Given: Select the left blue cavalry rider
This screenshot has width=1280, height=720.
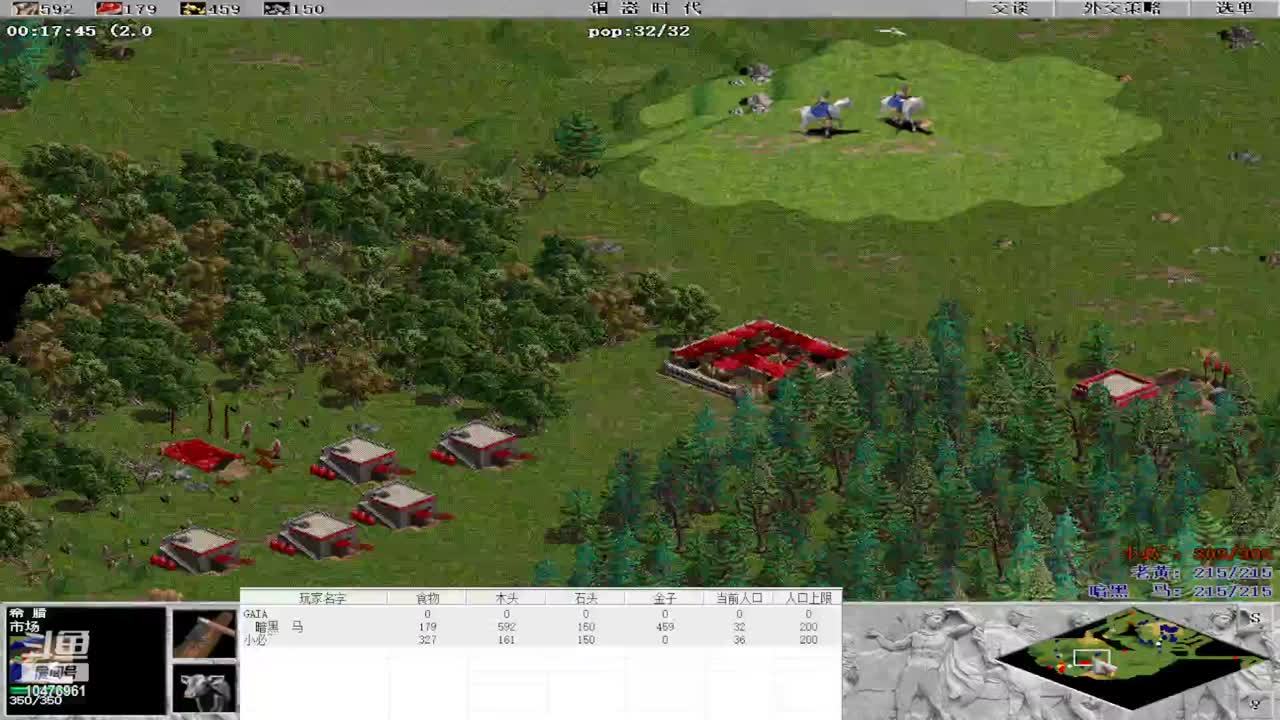Looking at the screenshot, I should click(824, 112).
